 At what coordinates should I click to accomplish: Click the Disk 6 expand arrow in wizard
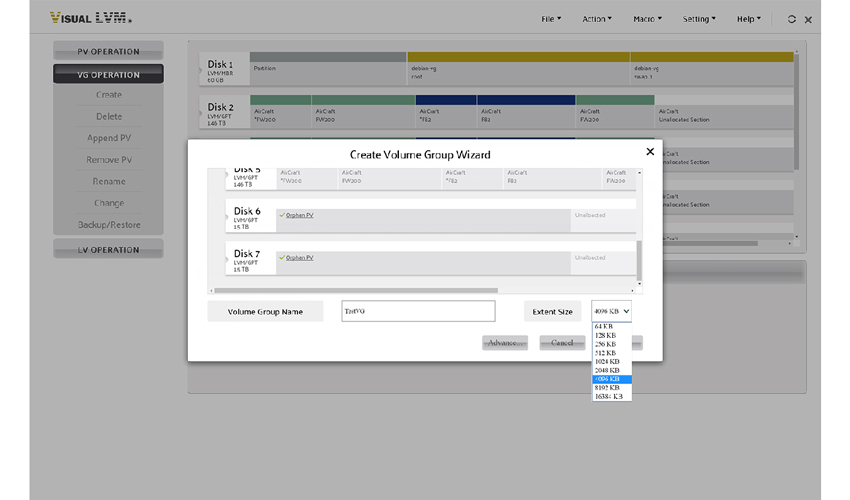(228, 217)
